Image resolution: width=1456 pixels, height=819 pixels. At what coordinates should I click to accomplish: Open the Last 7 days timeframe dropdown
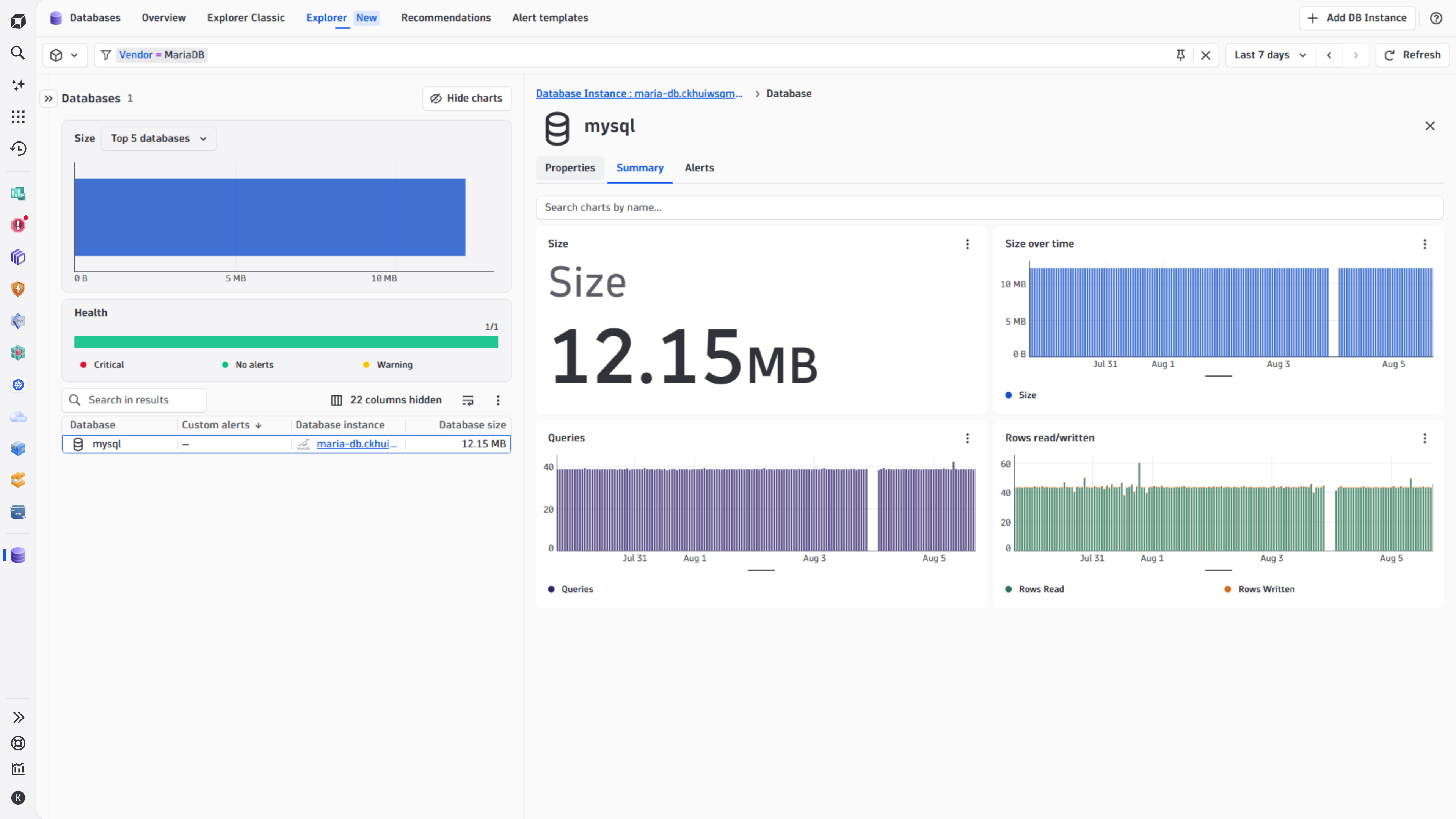(x=1271, y=55)
